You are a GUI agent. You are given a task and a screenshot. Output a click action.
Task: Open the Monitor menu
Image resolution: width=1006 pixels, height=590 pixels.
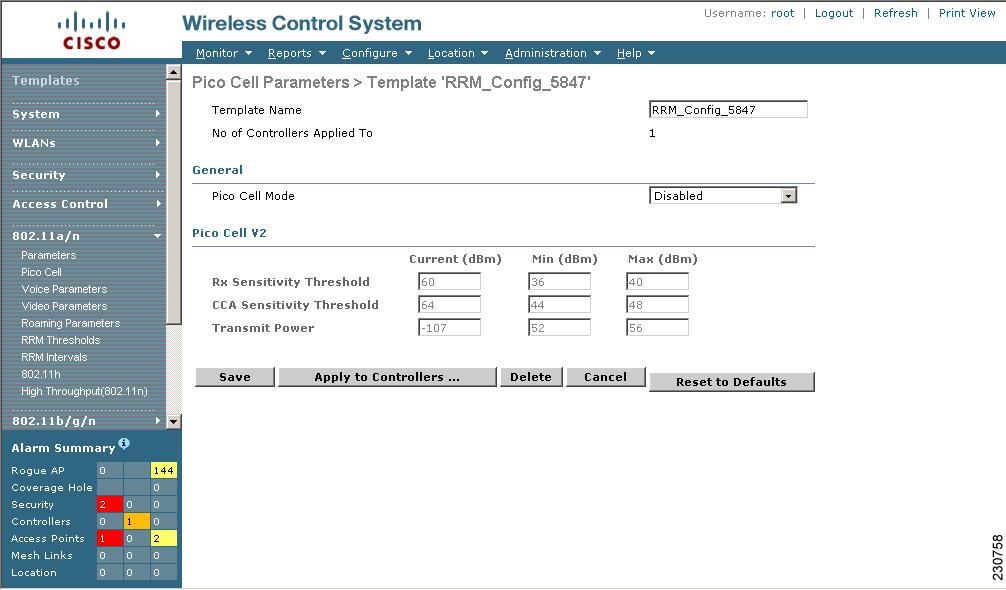click(223, 53)
